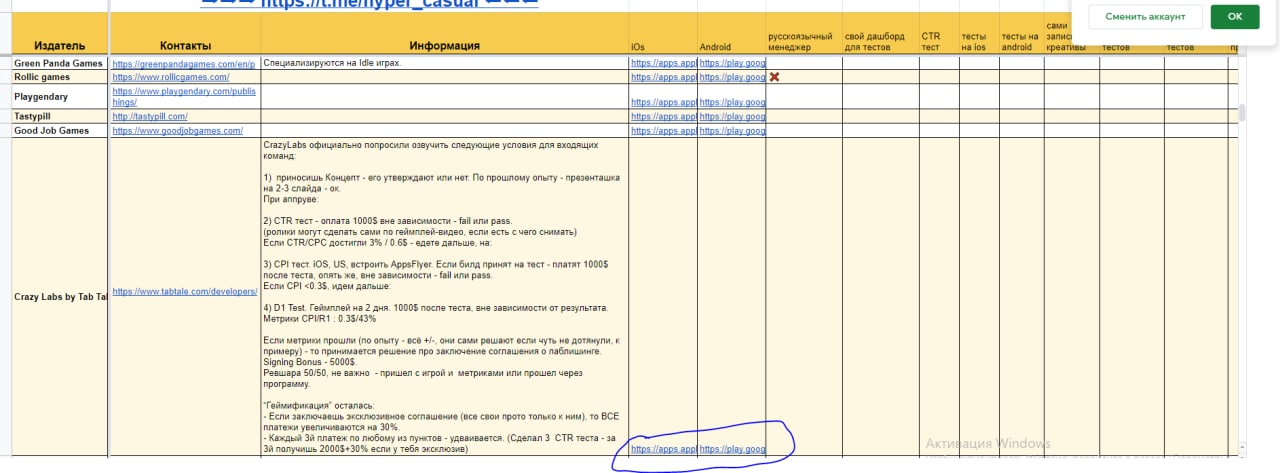Open the Android link in Rollic games row
This screenshot has width=1280, height=473.
click(x=732, y=77)
